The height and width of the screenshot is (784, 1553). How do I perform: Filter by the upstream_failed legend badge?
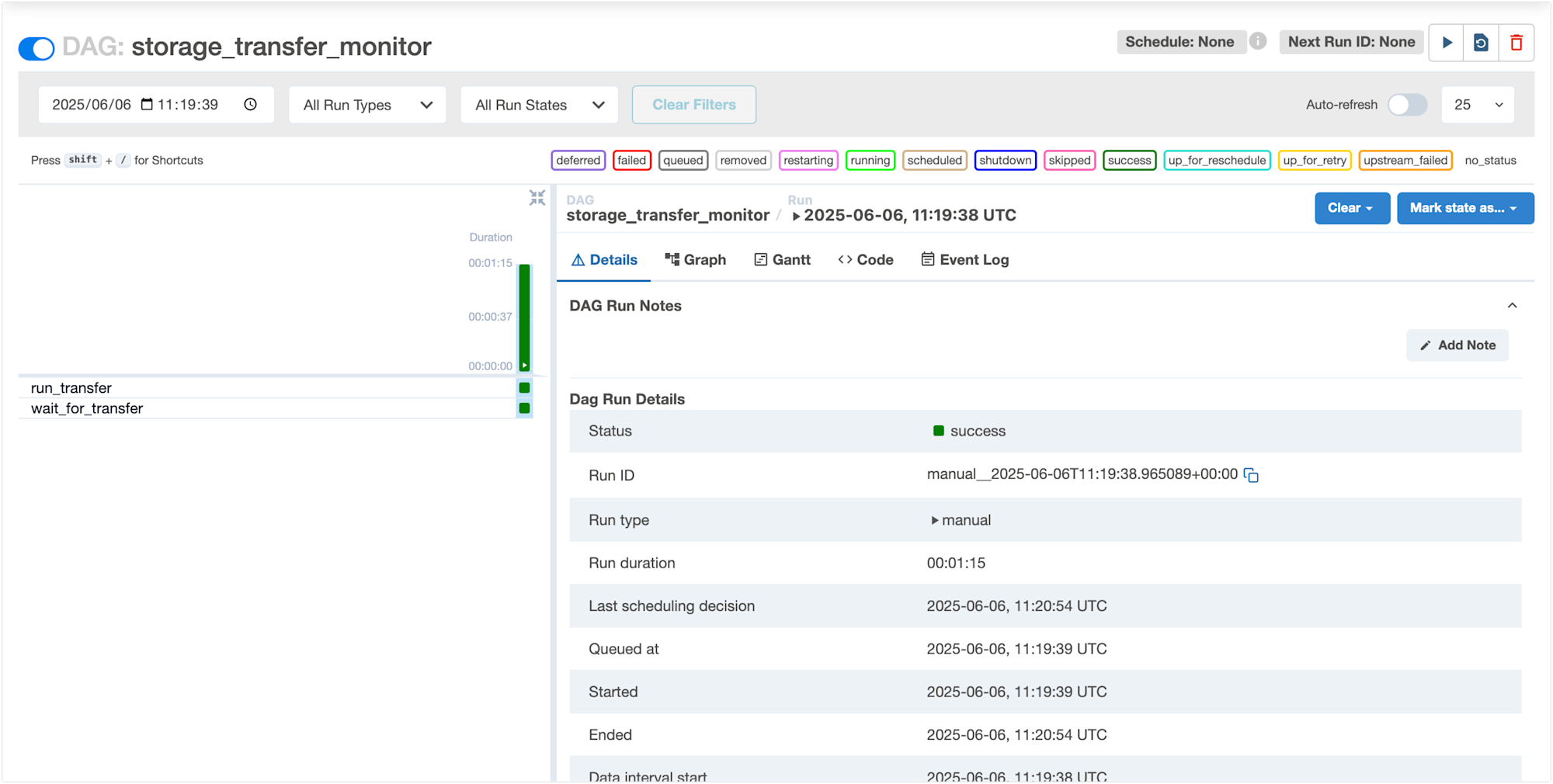tap(1405, 161)
